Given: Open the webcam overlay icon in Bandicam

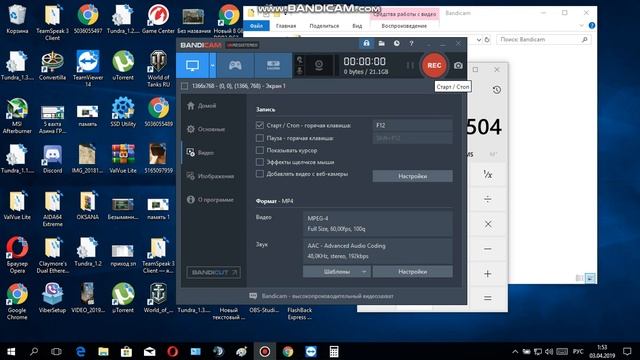Looking at the screenshot, I should tap(319, 65).
